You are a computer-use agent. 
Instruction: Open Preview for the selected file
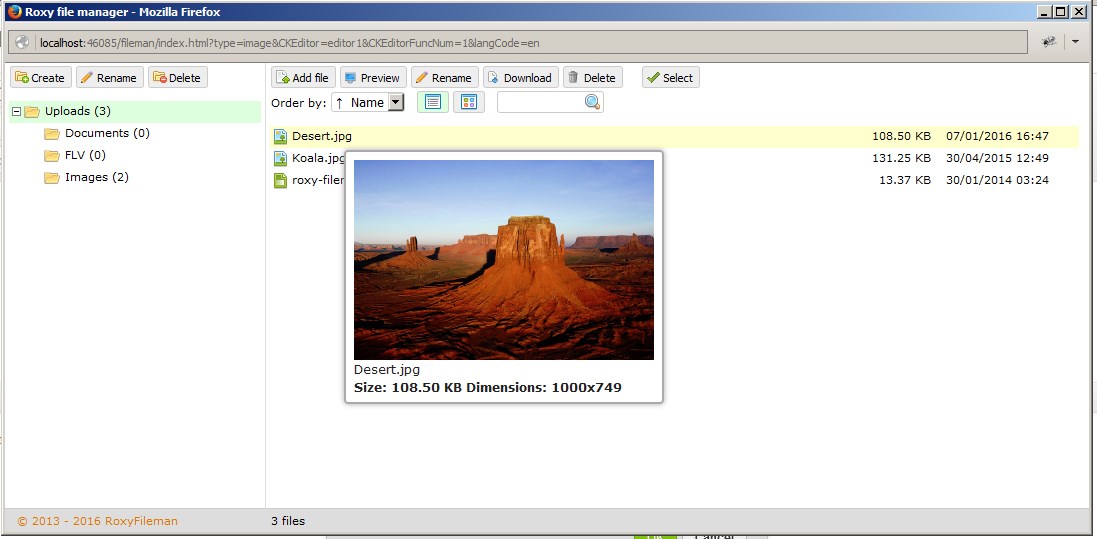click(373, 78)
